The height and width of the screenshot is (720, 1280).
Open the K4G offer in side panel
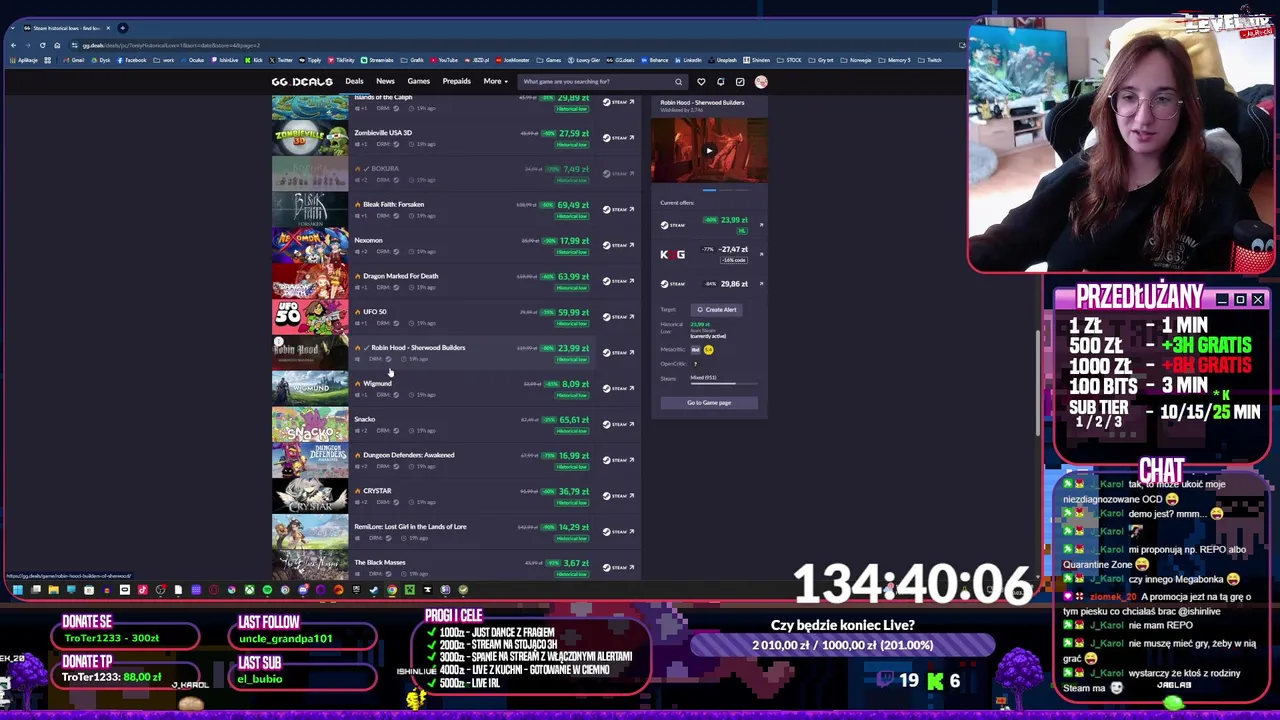point(711,254)
